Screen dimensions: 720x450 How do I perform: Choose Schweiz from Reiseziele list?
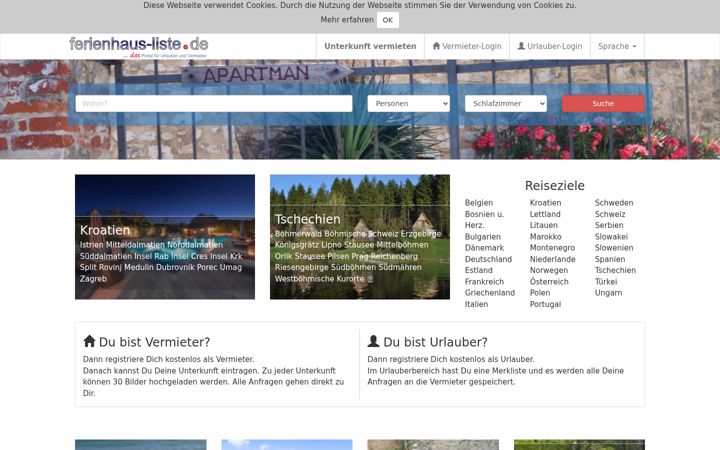click(610, 214)
